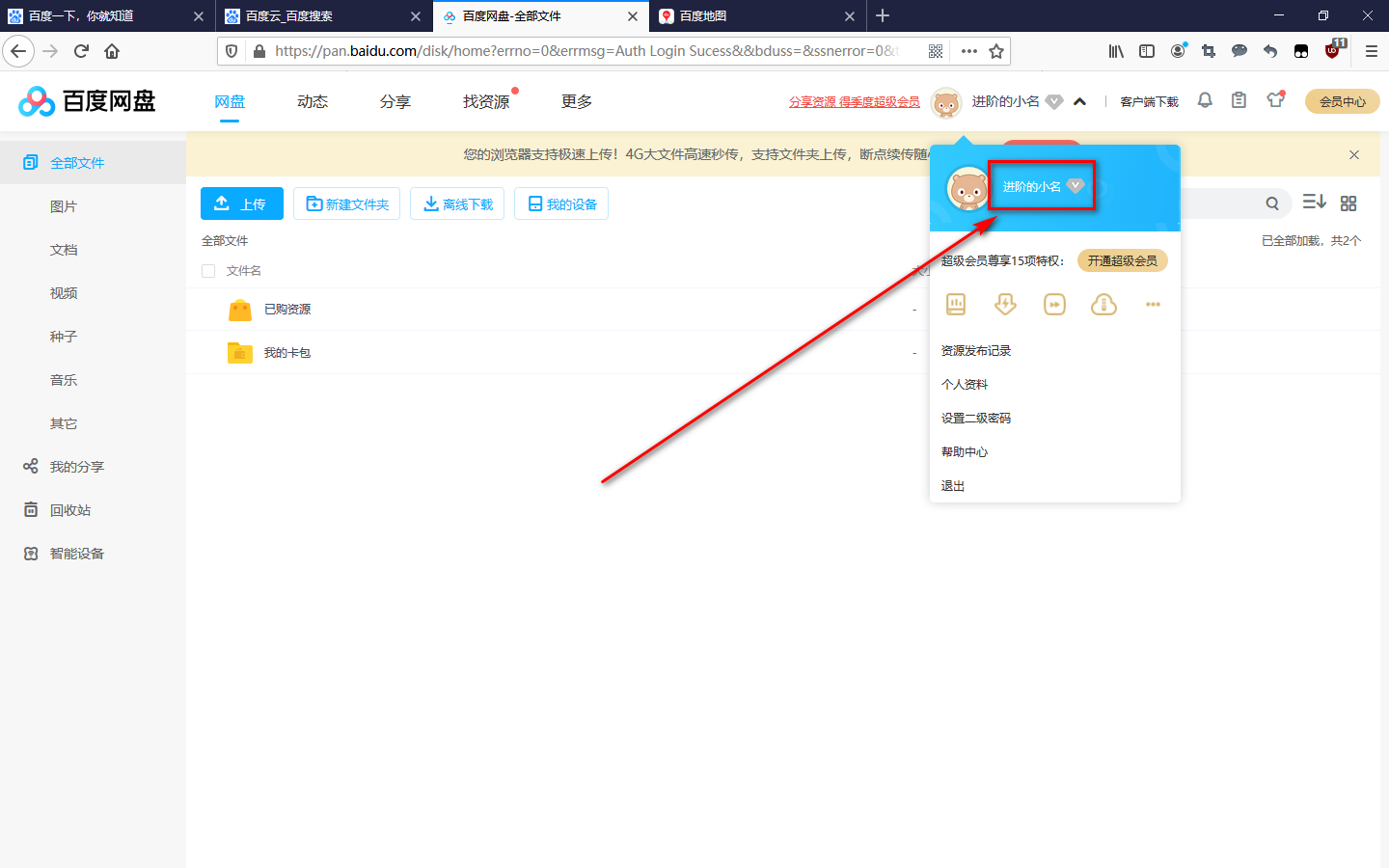Click the Baidu Netdisk logo

point(87,100)
